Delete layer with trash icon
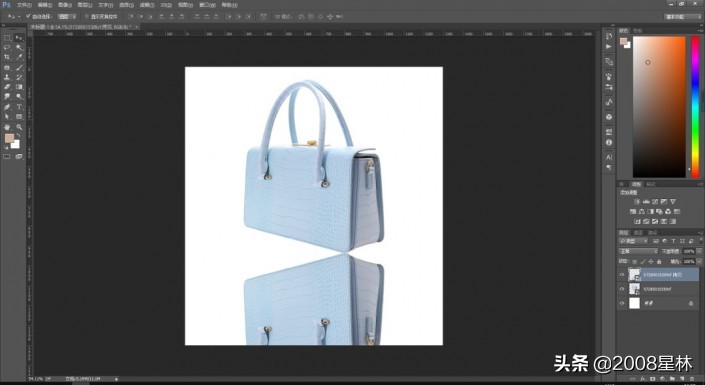705x385 pixels. [692, 379]
